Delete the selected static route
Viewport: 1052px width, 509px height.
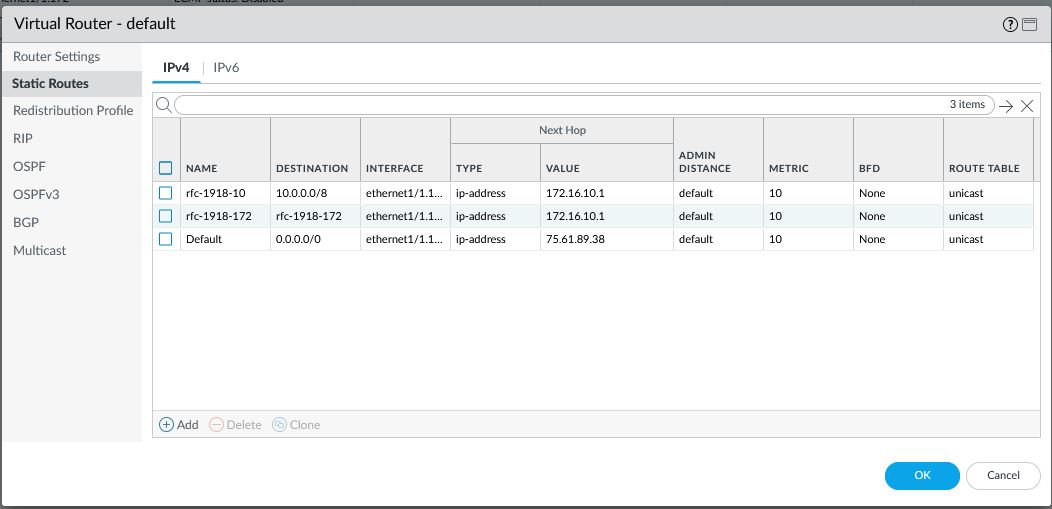click(x=235, y=425)
